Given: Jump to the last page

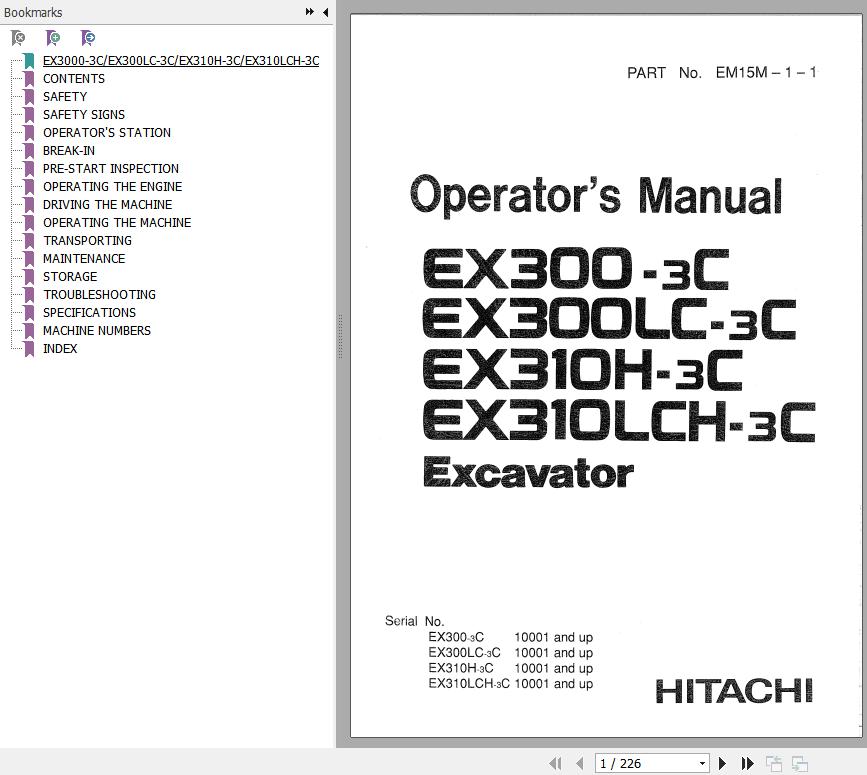Looking at the screenshot, I should pyautogui.click(x=748, y=763).
